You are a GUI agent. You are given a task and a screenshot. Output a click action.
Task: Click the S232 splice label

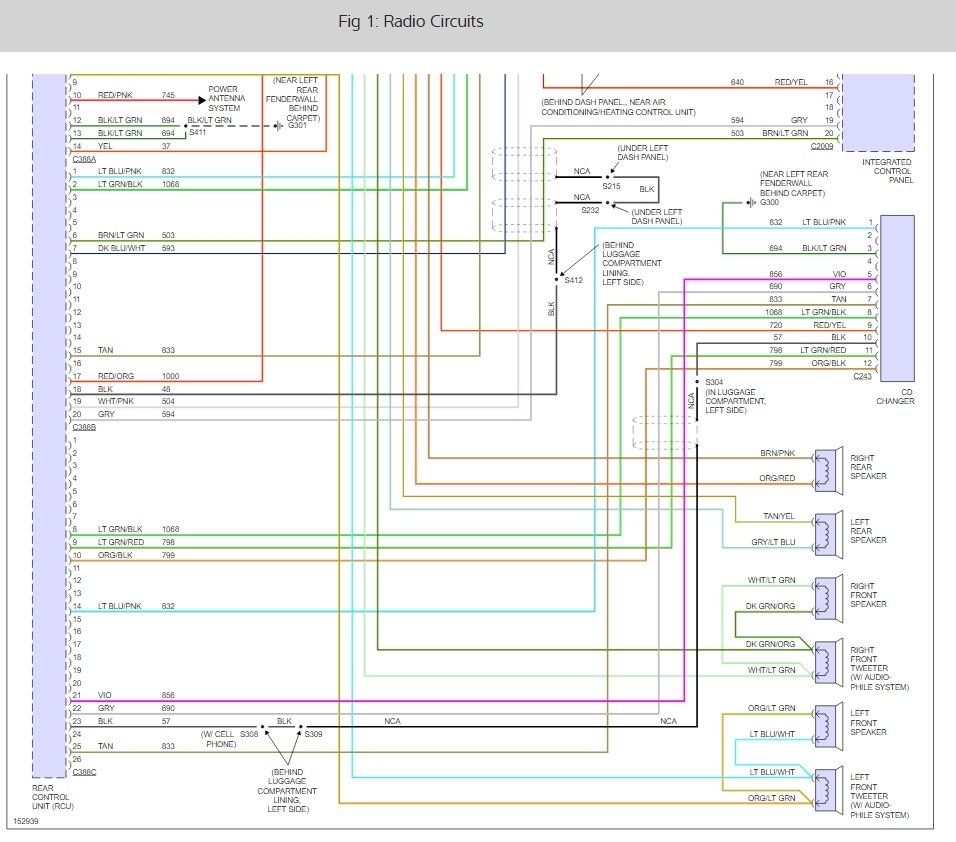pos(590,210)
